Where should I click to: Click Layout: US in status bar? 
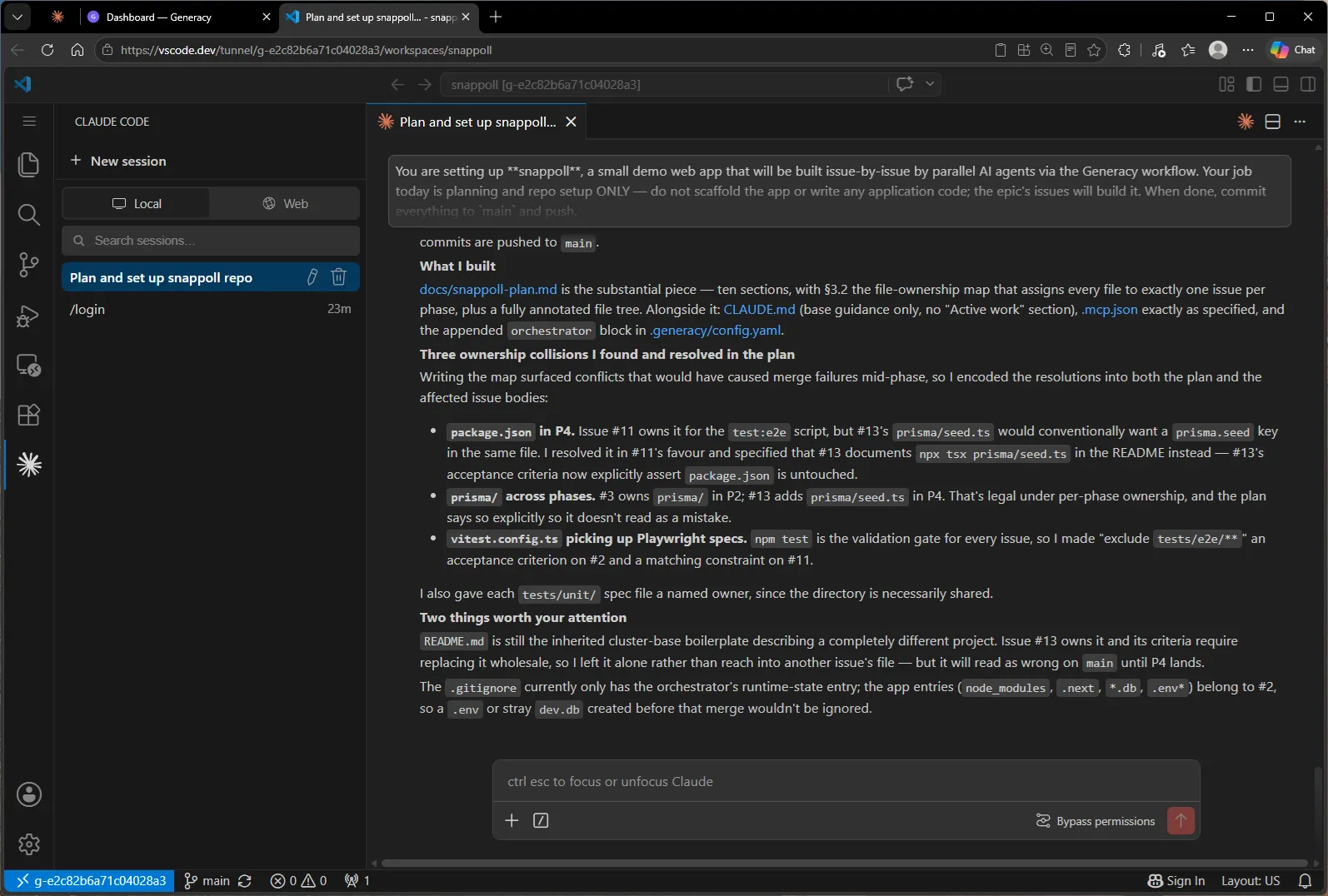pyautogui.click(x=1251, y=881)
